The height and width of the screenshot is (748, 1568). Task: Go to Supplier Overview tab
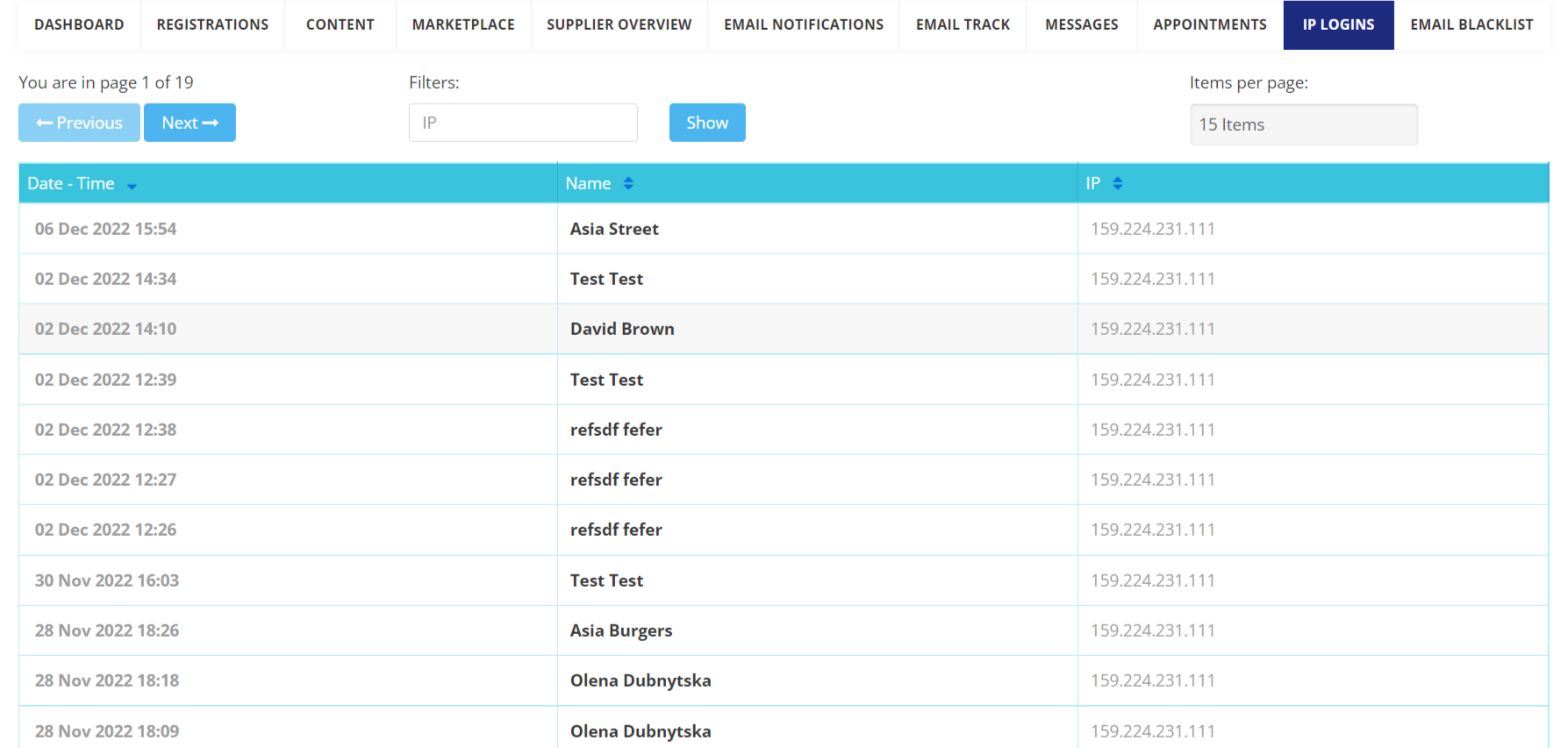tap(619, 25)
